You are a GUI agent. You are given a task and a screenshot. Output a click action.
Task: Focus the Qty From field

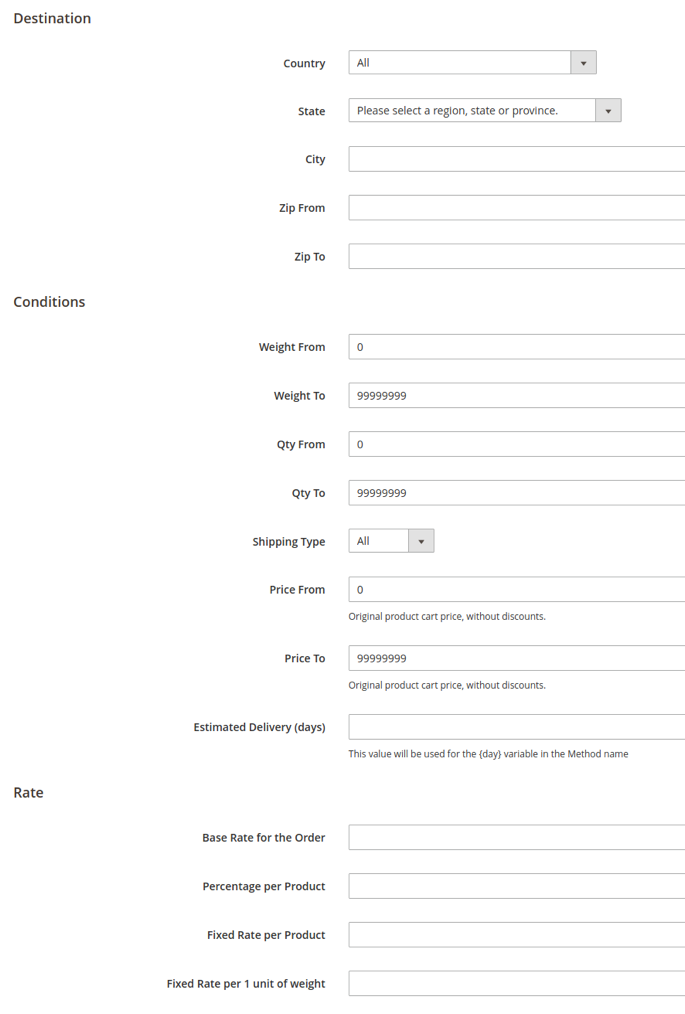pyautogui.click(x=516, y=444)
